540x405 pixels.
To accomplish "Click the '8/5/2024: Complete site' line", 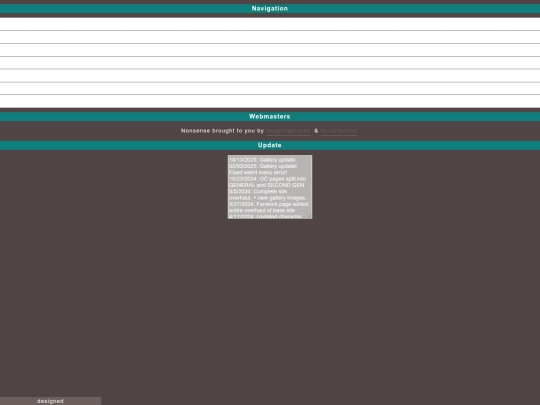I will point(258,191).
